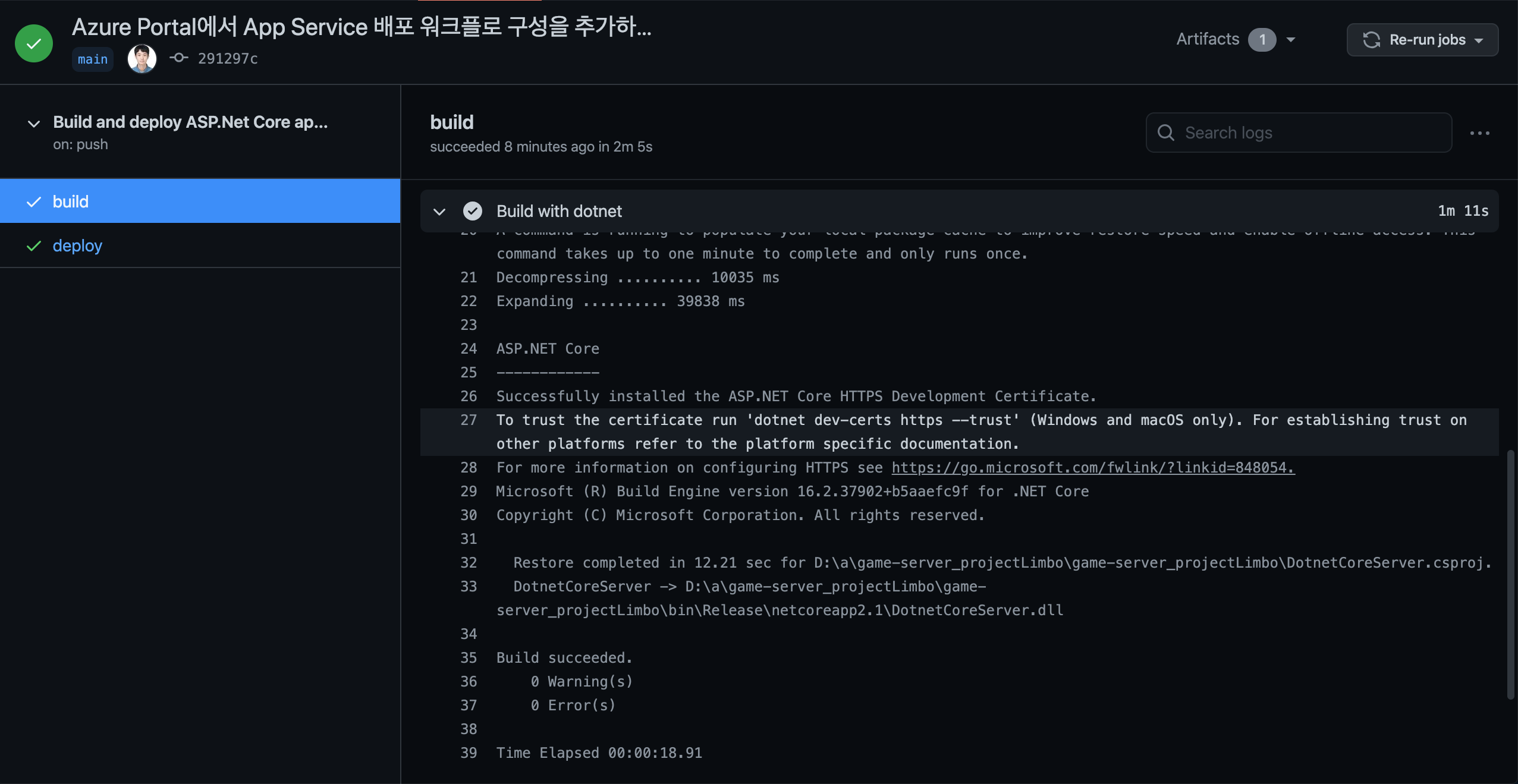Open the main branch label link

[x=93, y=59]
